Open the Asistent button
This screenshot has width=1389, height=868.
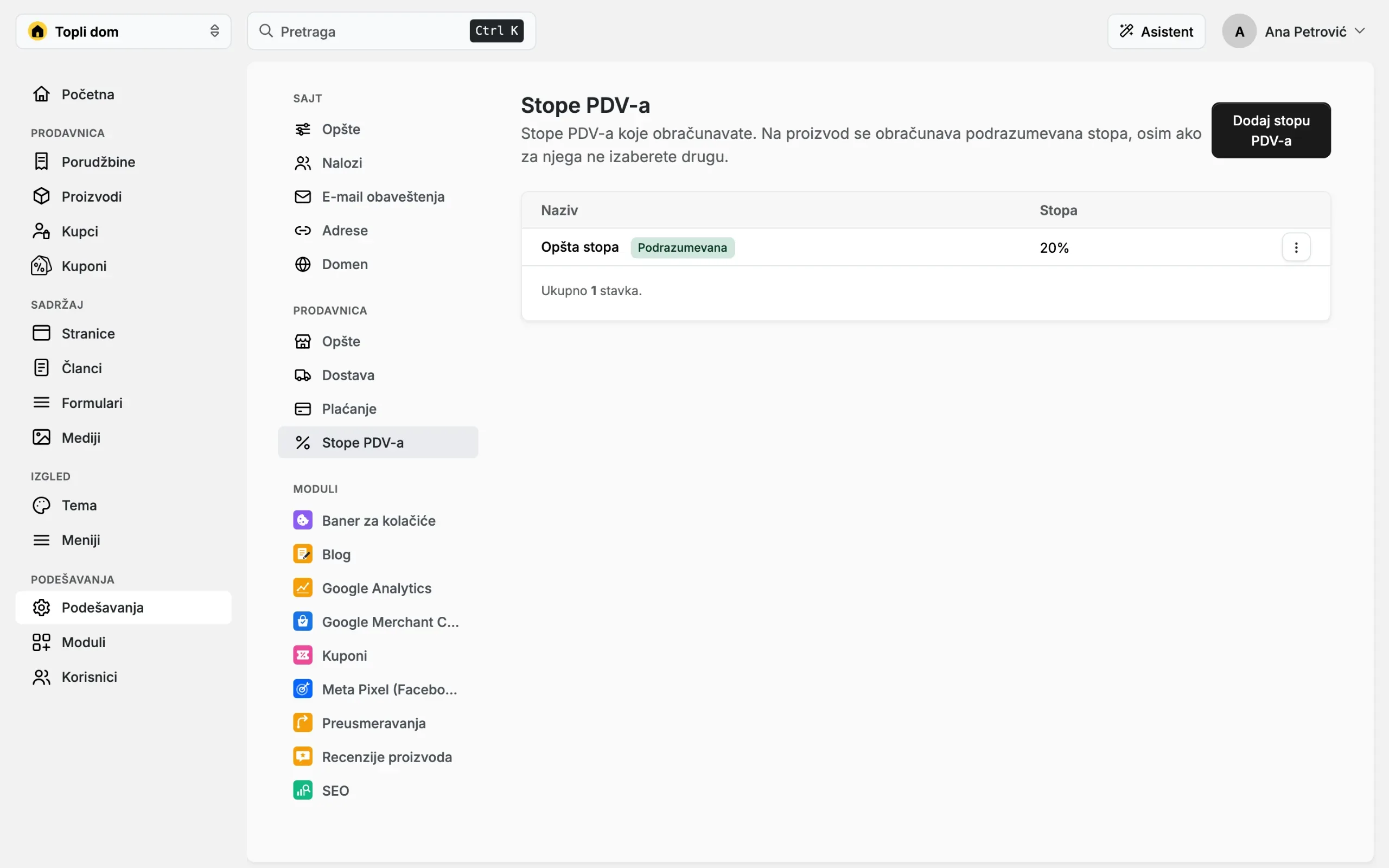[x=1156, y=31]
